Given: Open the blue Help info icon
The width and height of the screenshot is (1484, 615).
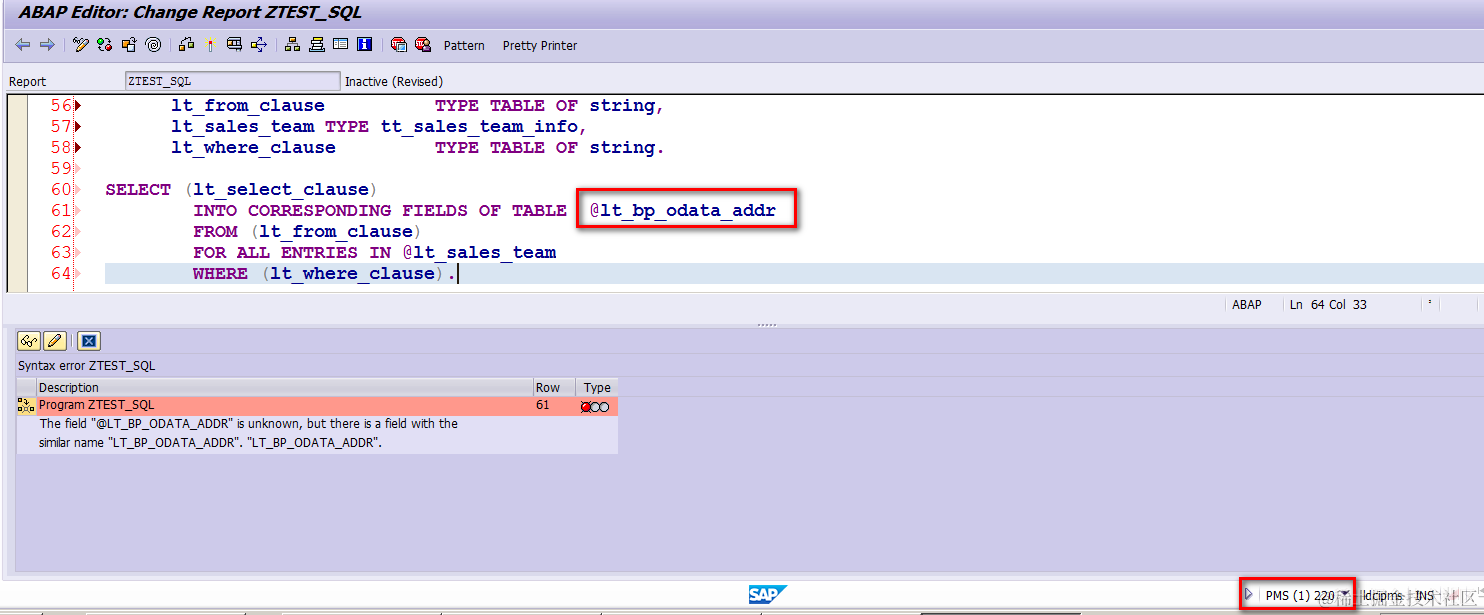Looking at the screenshot, I should pyautogui.click(x=365, y=45).
